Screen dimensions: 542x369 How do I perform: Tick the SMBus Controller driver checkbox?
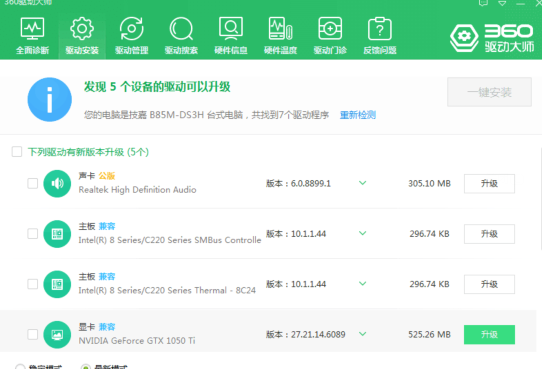pyautogui.click(x=32, y=234)
